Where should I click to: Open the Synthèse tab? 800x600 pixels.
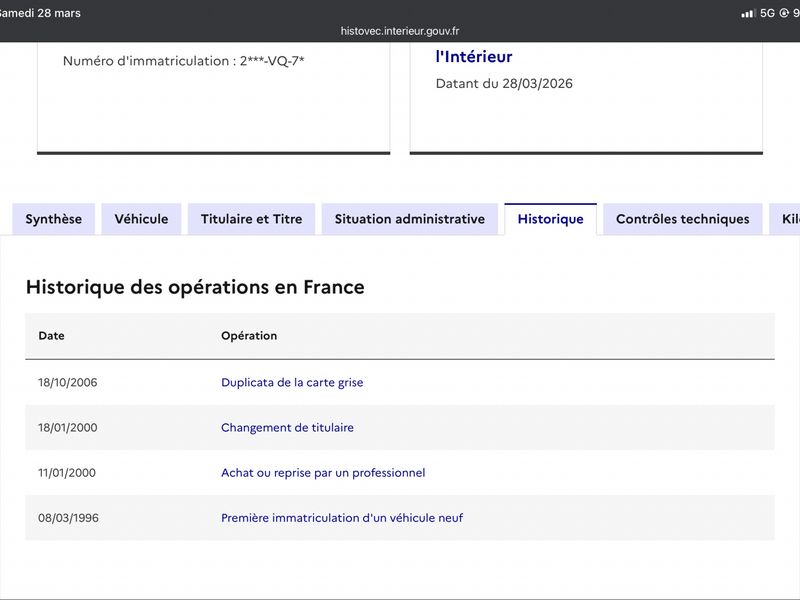54,219
